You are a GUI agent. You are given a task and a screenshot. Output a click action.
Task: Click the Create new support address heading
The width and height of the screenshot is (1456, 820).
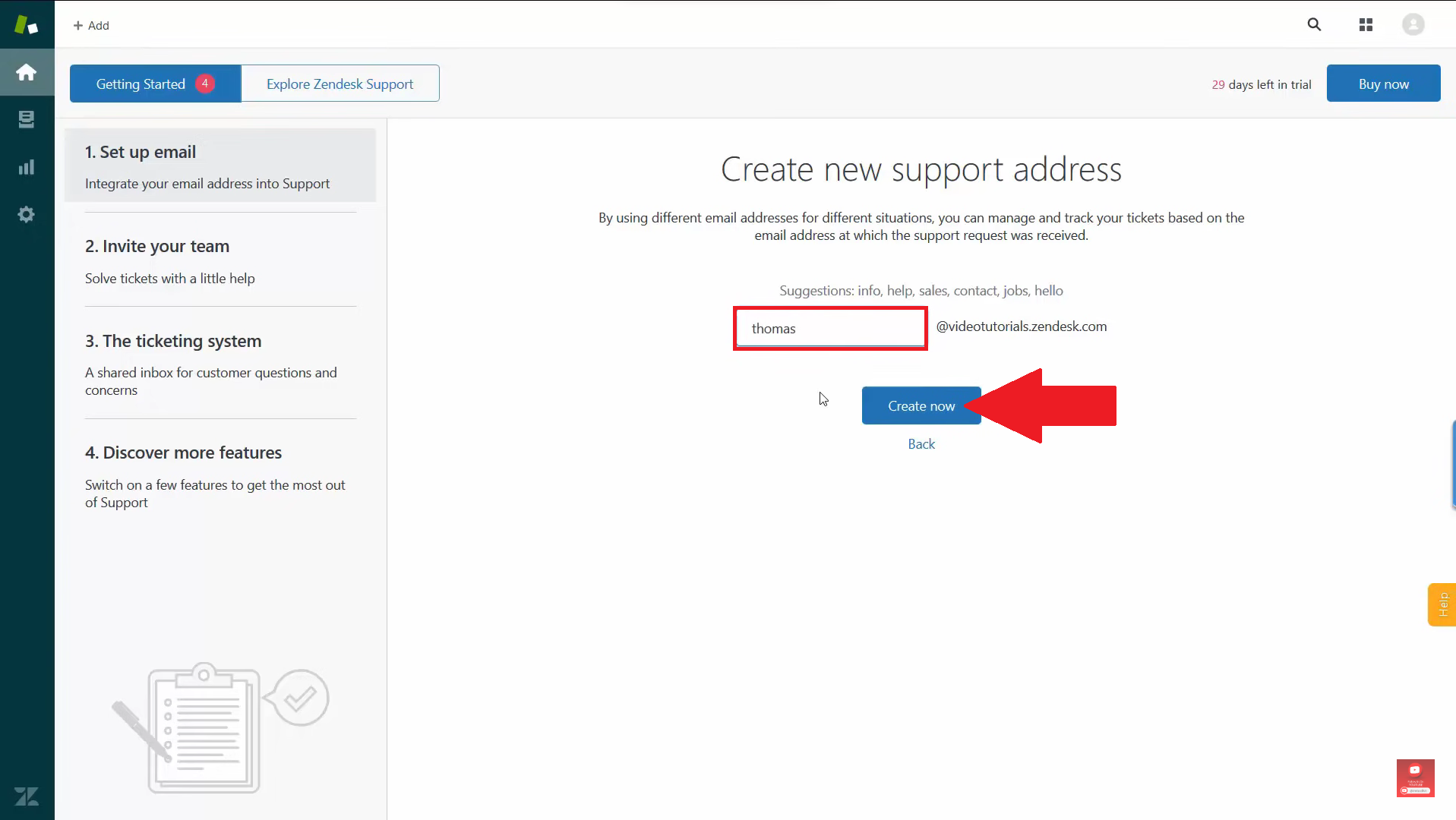coord(921,169)
